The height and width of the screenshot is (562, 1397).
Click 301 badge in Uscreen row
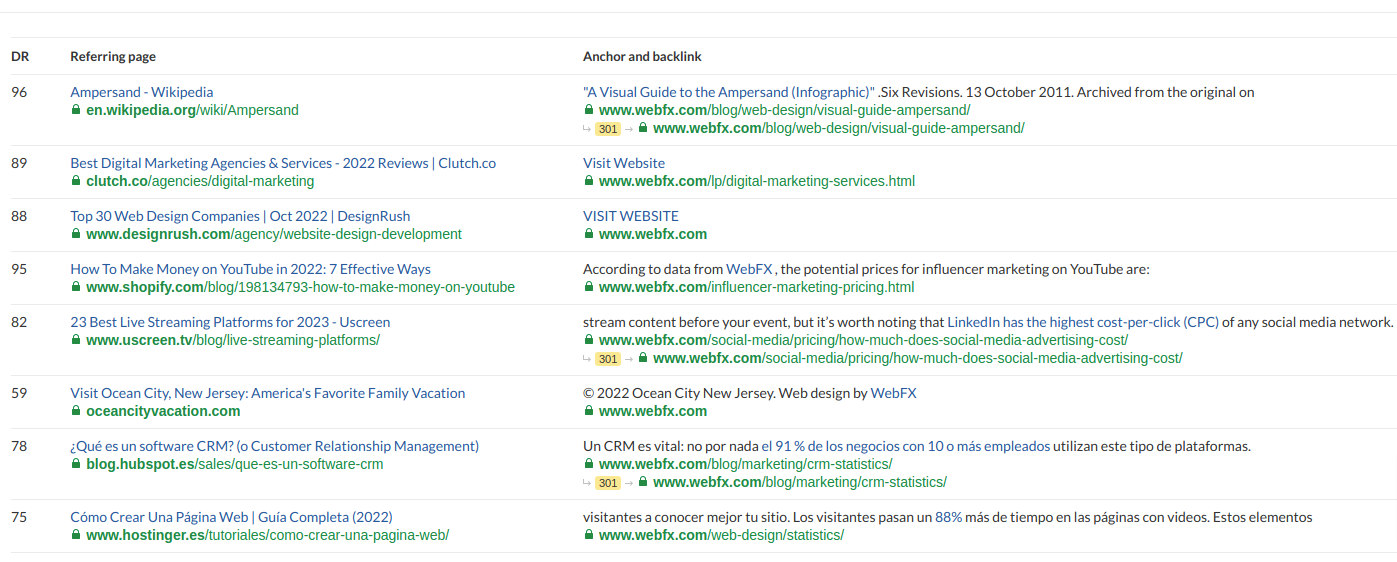[x=607, y=359]
